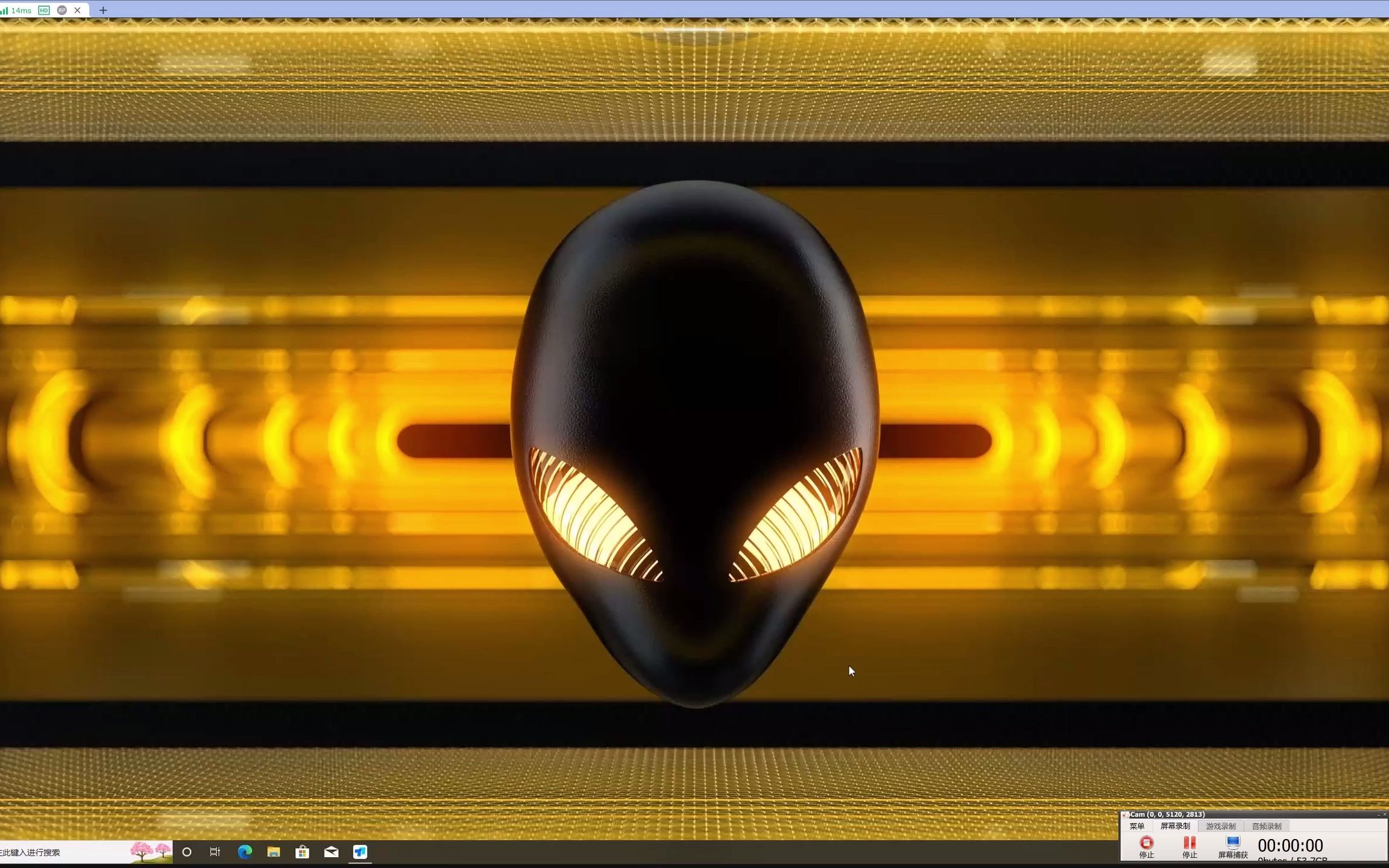Image resolution: width=1389 pixels, height=868 pixels.
Task: Click the 14ms latency signal indicator
Action: pyautogui.click(x=17, y=10)
